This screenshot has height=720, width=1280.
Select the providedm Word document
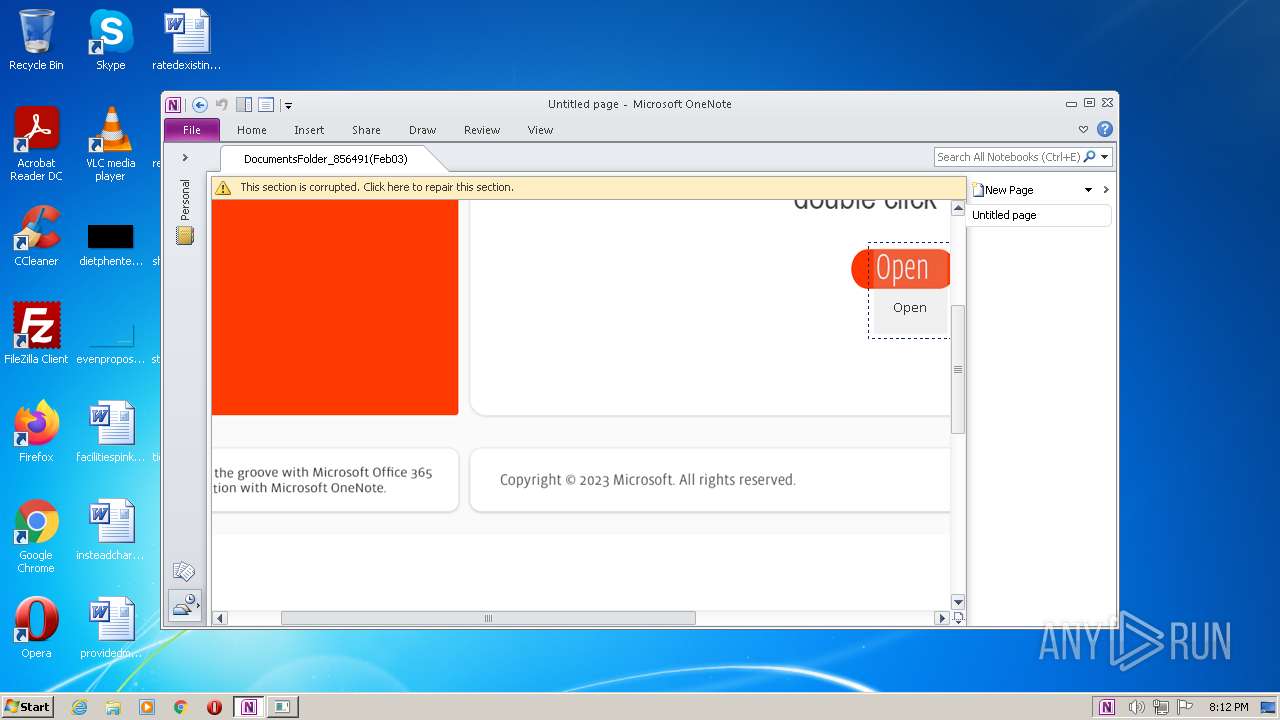pyautogui.click(x=110, y=628)
